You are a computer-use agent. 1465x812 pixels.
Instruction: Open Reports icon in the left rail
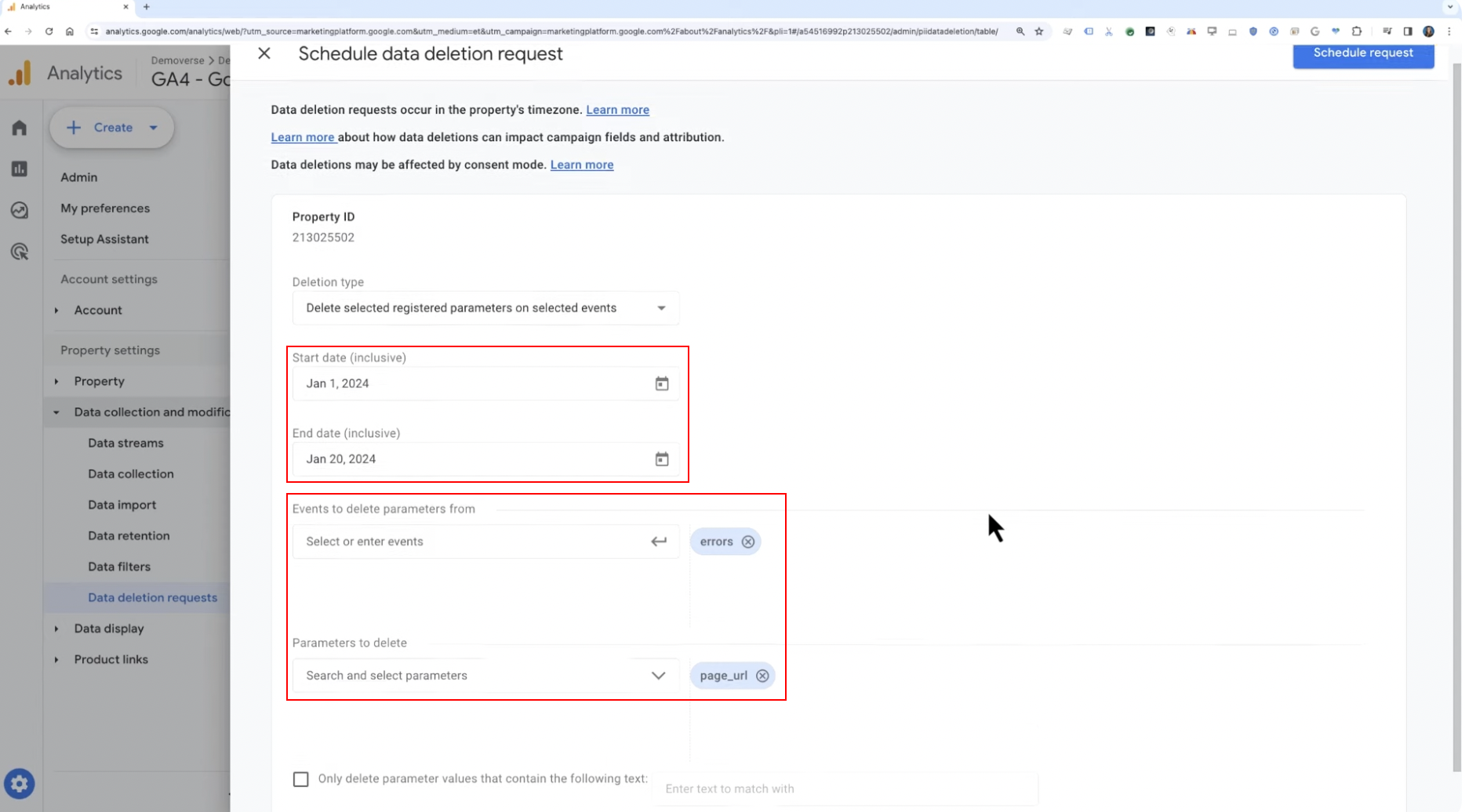[x=20, y=169]
